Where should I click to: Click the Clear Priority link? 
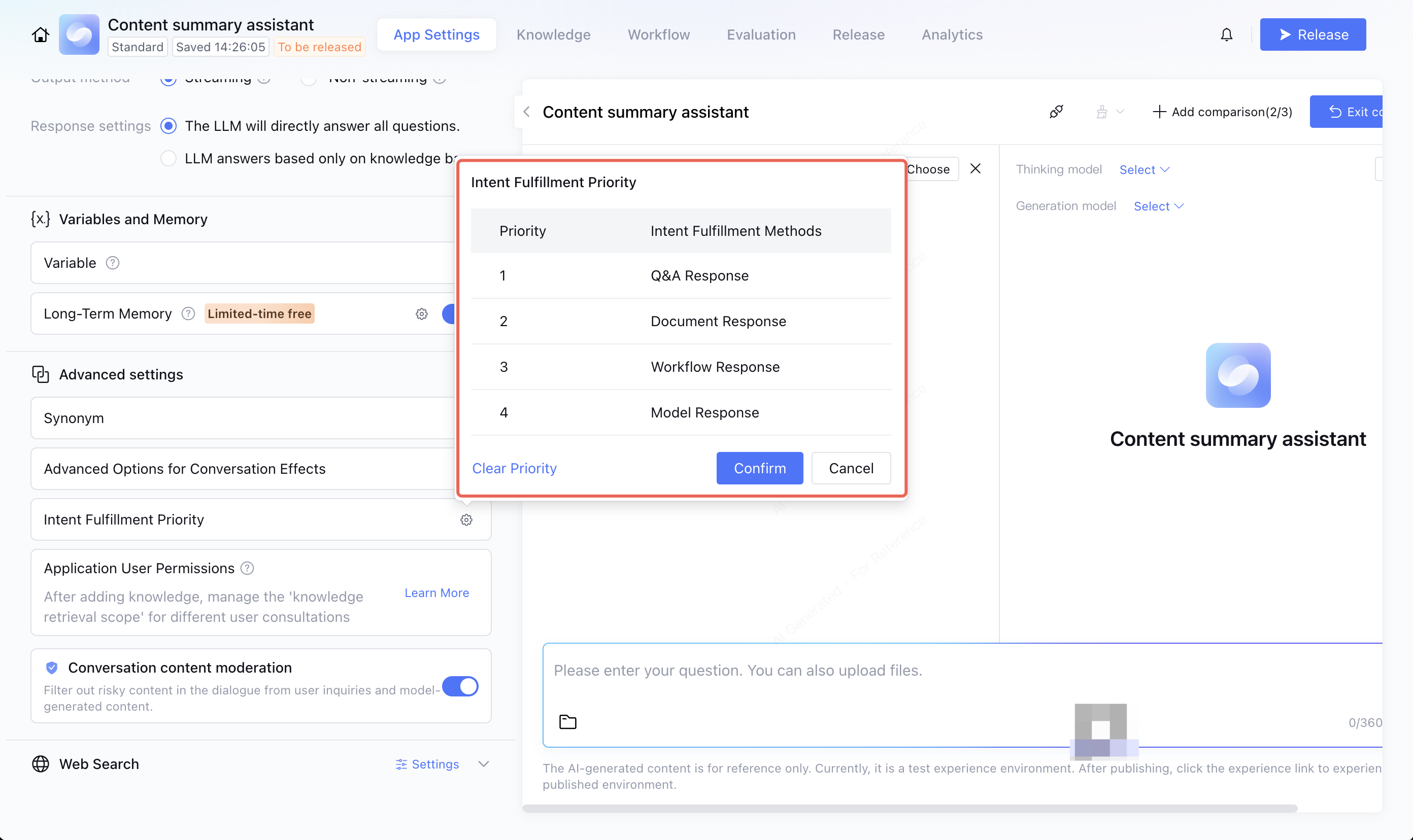click(514, 468)
